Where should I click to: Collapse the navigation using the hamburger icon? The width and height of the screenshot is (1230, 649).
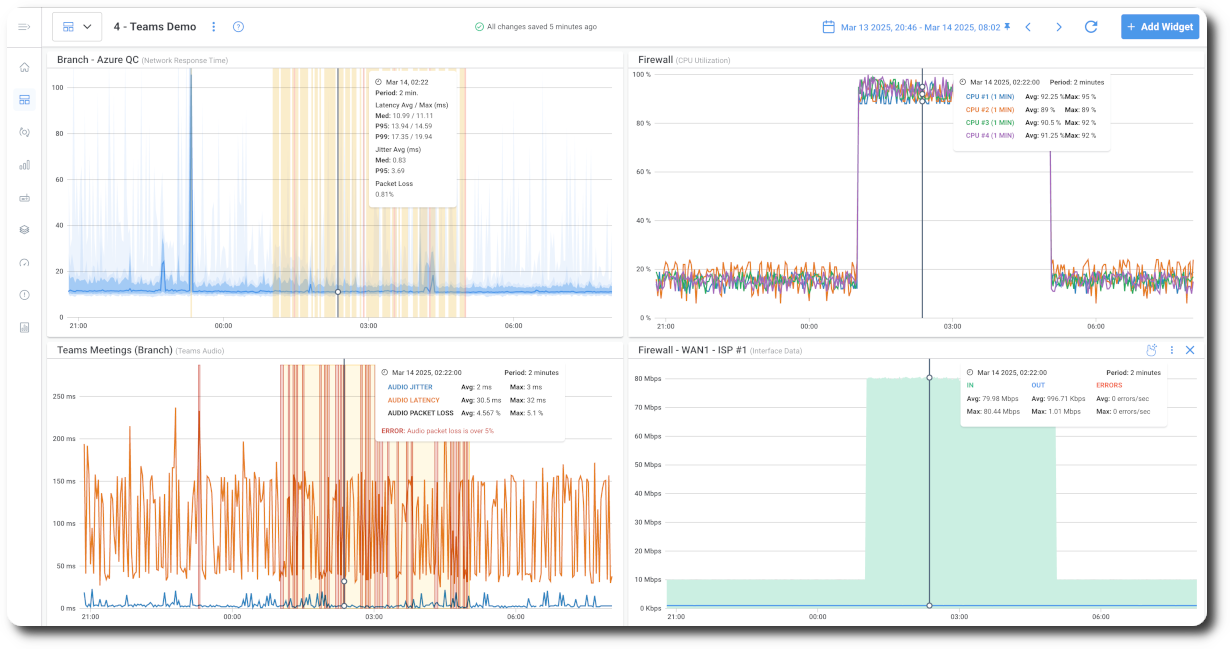(25, 27)
